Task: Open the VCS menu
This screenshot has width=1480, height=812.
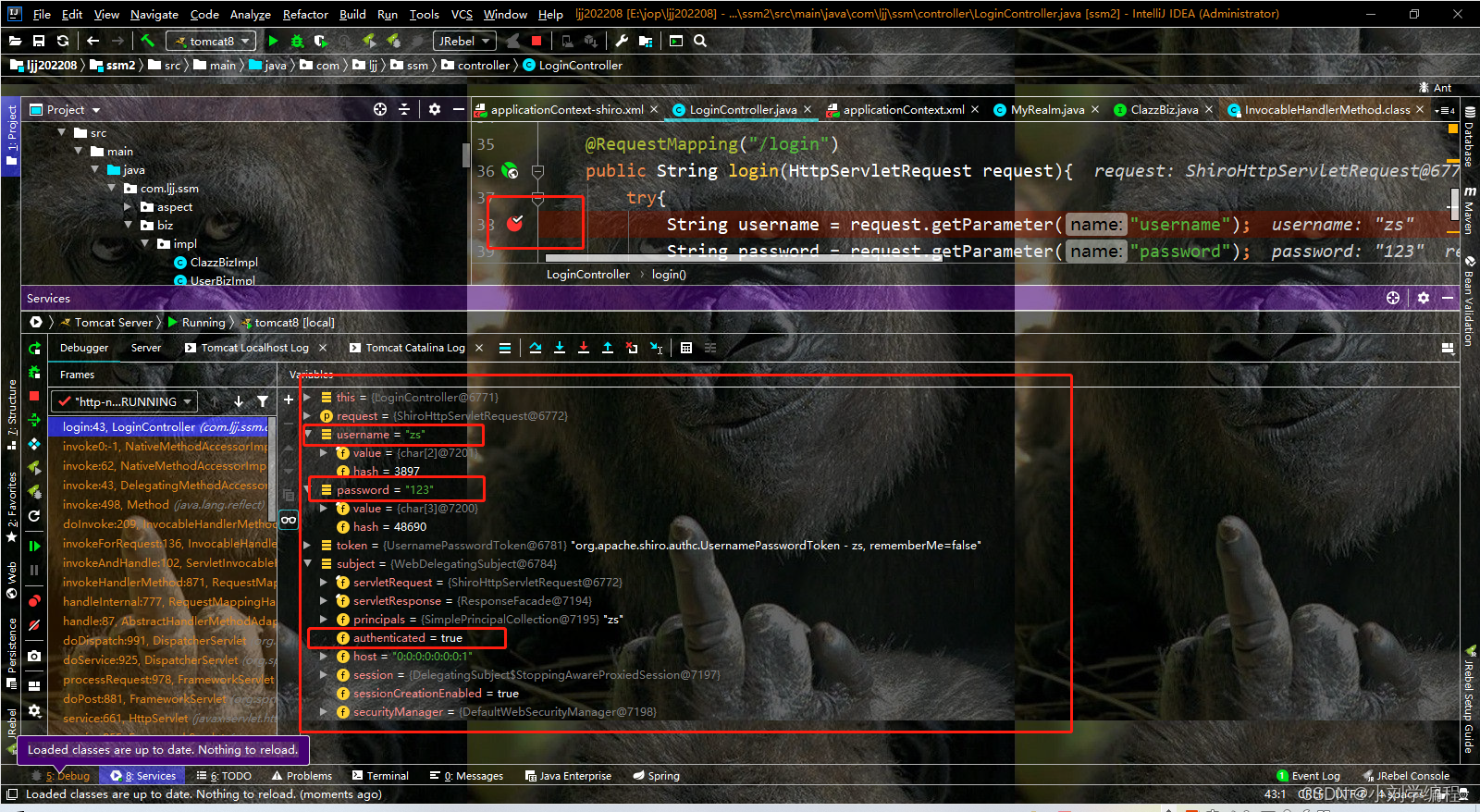Action: pyautogui.click(x=462, y=14)
